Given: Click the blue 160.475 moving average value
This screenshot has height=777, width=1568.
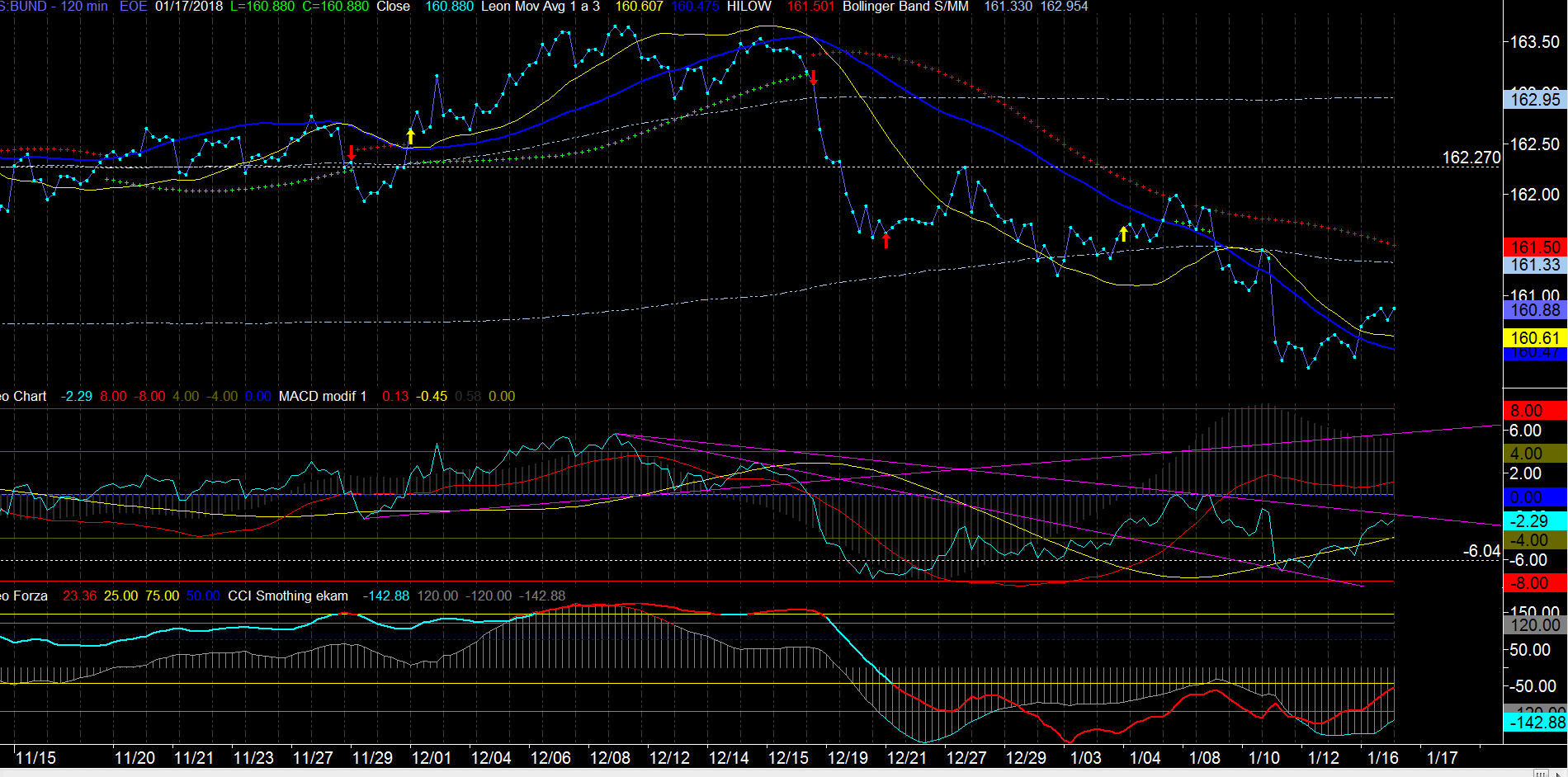Looking at the screenshot, I should [x=695, y=7].
